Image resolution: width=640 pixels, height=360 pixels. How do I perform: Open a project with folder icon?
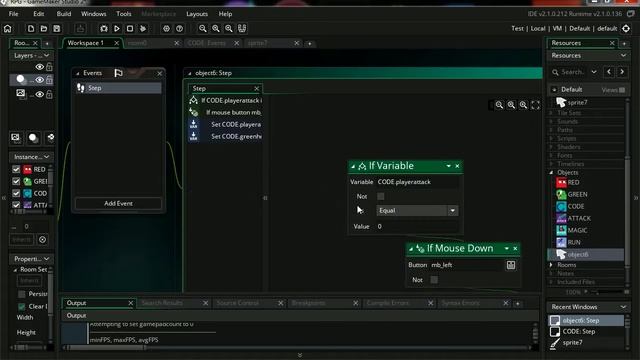(44, 29)
